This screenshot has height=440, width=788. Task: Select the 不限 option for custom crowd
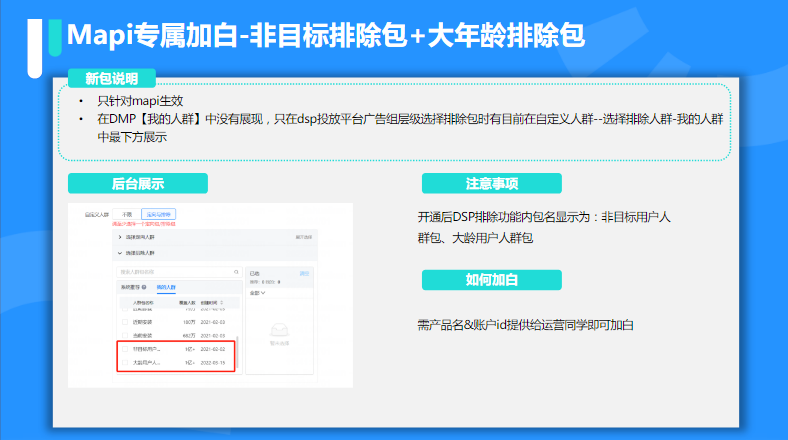point(127,214)
